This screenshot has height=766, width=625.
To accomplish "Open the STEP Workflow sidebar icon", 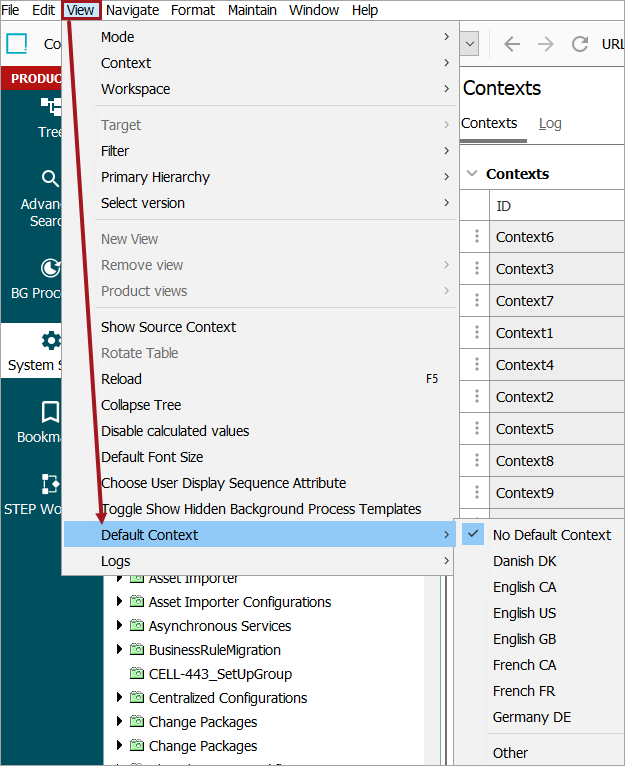I will point(50,484).
